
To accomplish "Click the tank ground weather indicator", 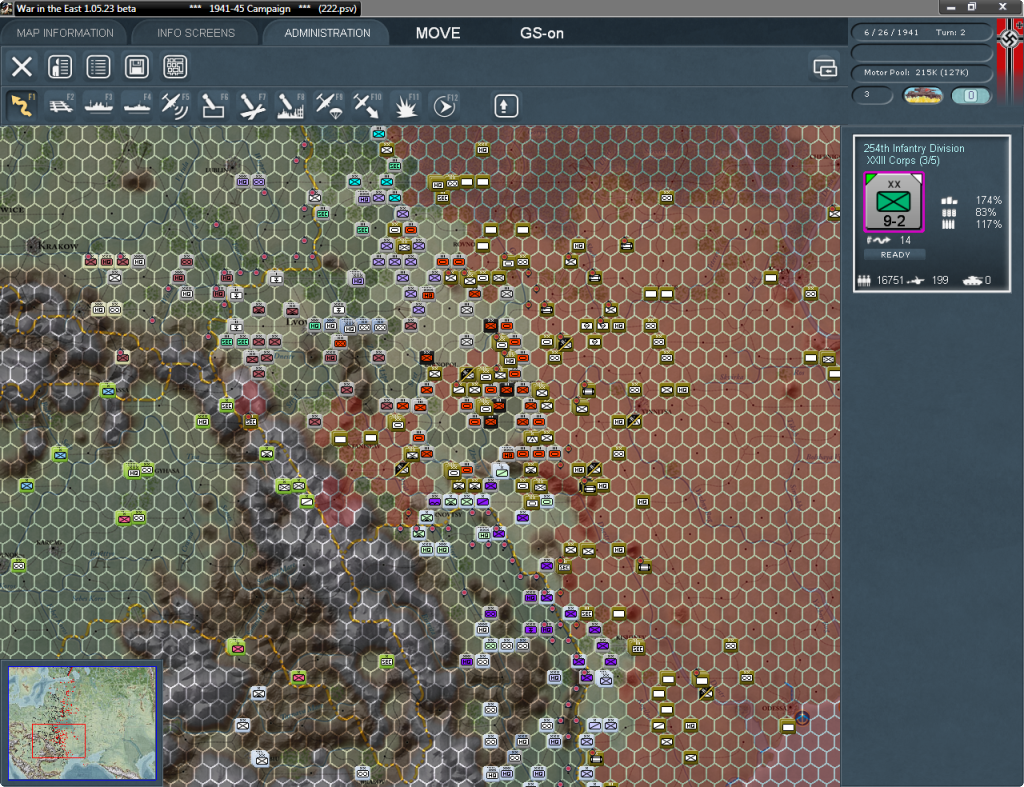I will click(x=923, y=95).
